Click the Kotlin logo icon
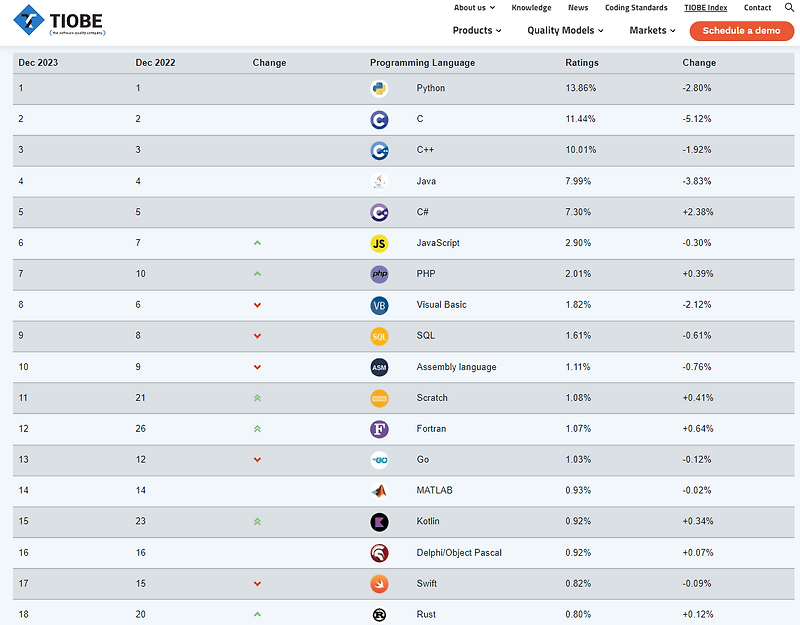Screen dimensions: 800x625 tap(379, 522)
